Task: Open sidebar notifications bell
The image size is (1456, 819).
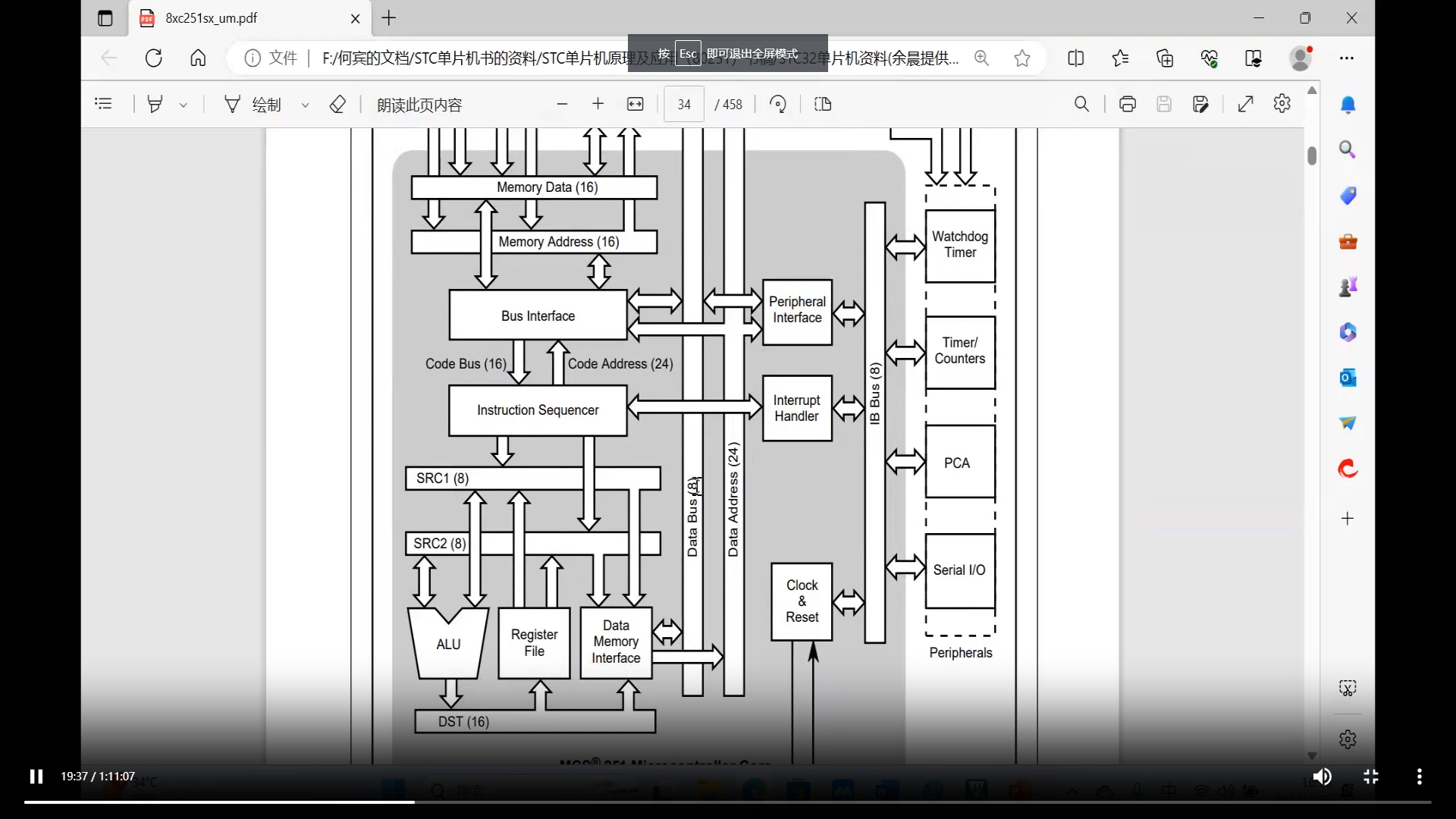Action: (1348, 105)
